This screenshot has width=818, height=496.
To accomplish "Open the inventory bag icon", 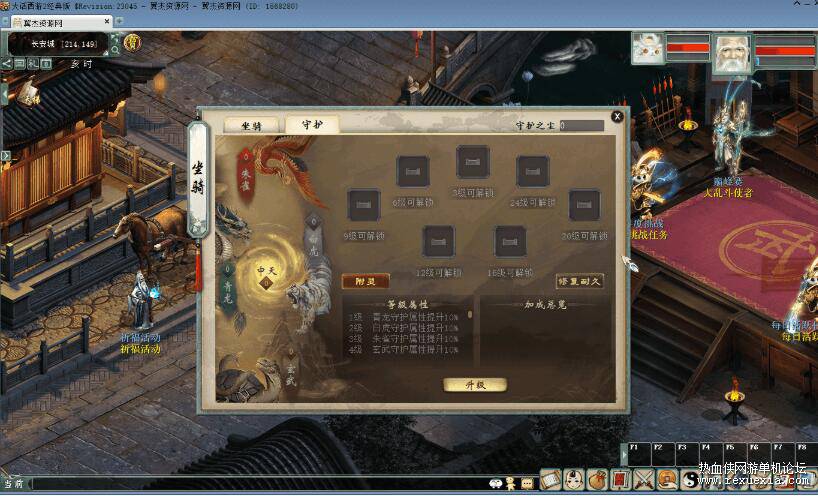I will [597, 479].
